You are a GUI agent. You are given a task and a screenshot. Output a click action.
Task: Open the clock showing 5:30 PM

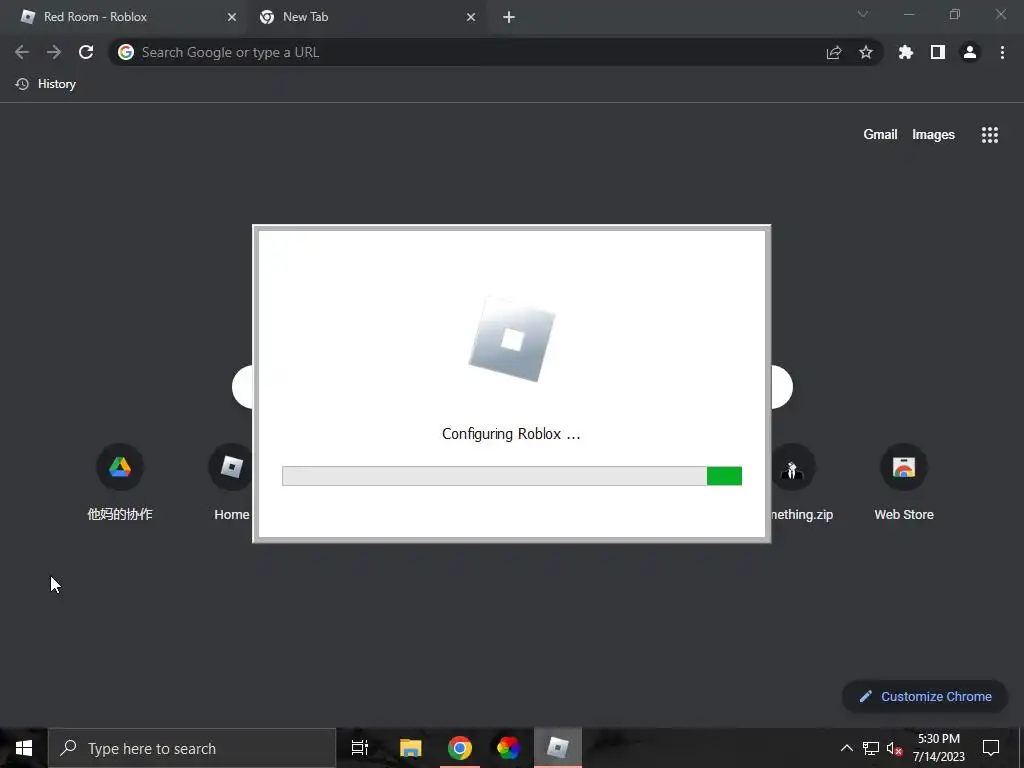pyautogui.click(x=938, y=748)
